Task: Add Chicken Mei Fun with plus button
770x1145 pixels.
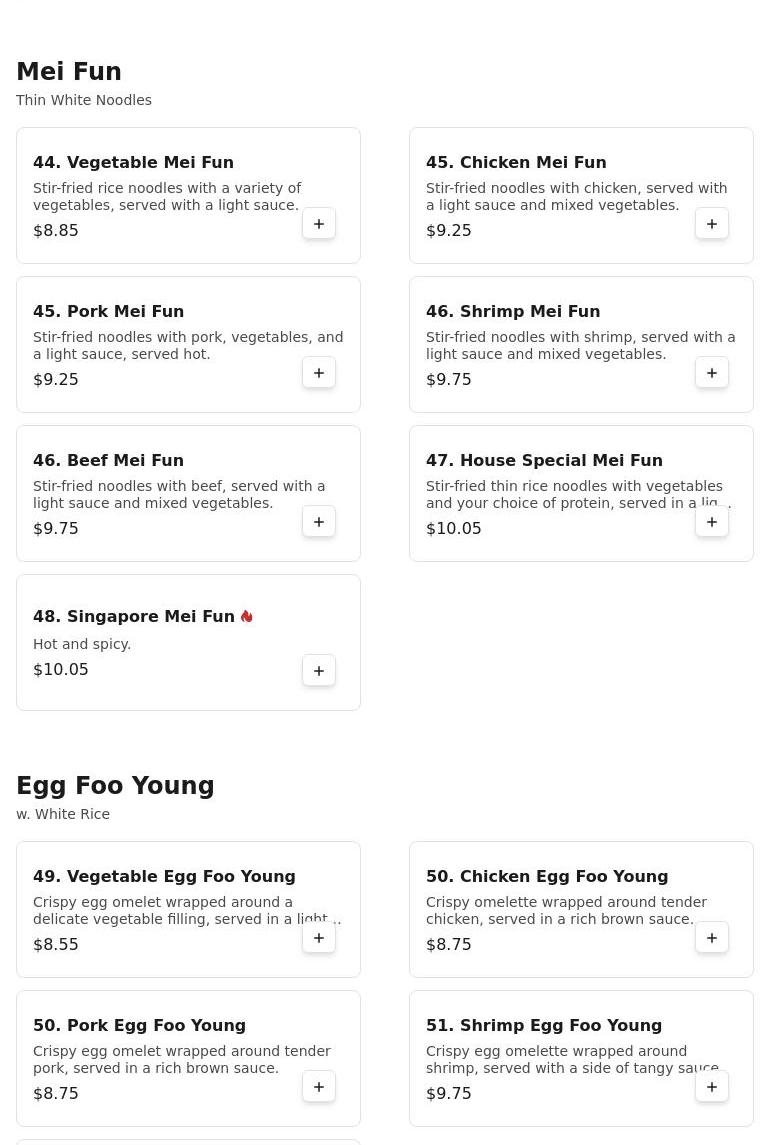Action: coord(712,224)
